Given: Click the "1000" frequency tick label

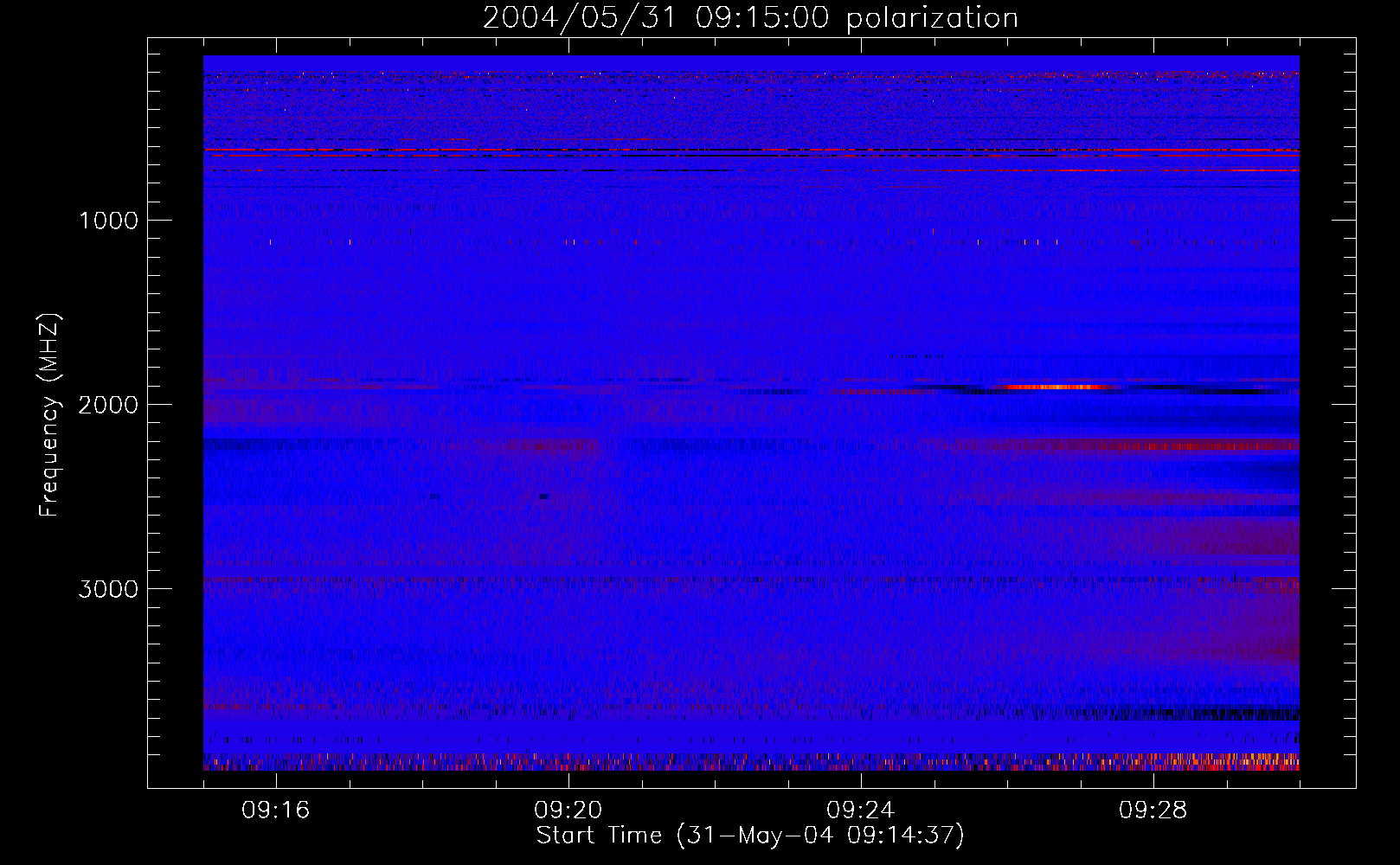Looking at the screenshot, I should click(x=108, y=221).
